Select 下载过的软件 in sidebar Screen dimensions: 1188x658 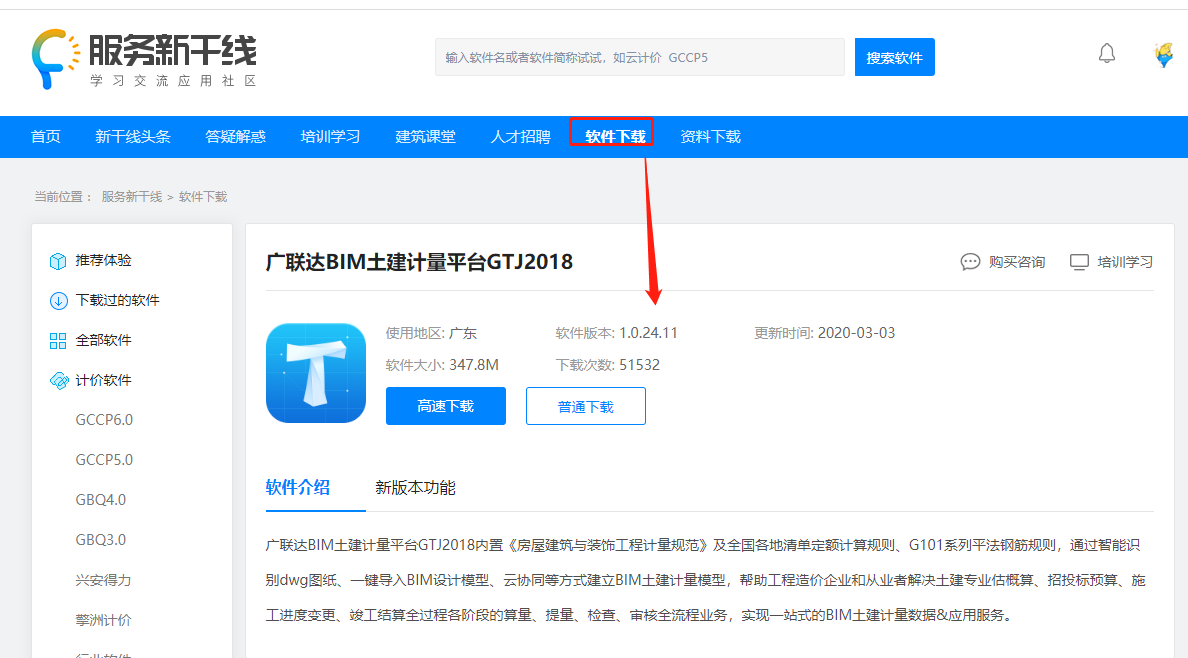click(117, 300)
